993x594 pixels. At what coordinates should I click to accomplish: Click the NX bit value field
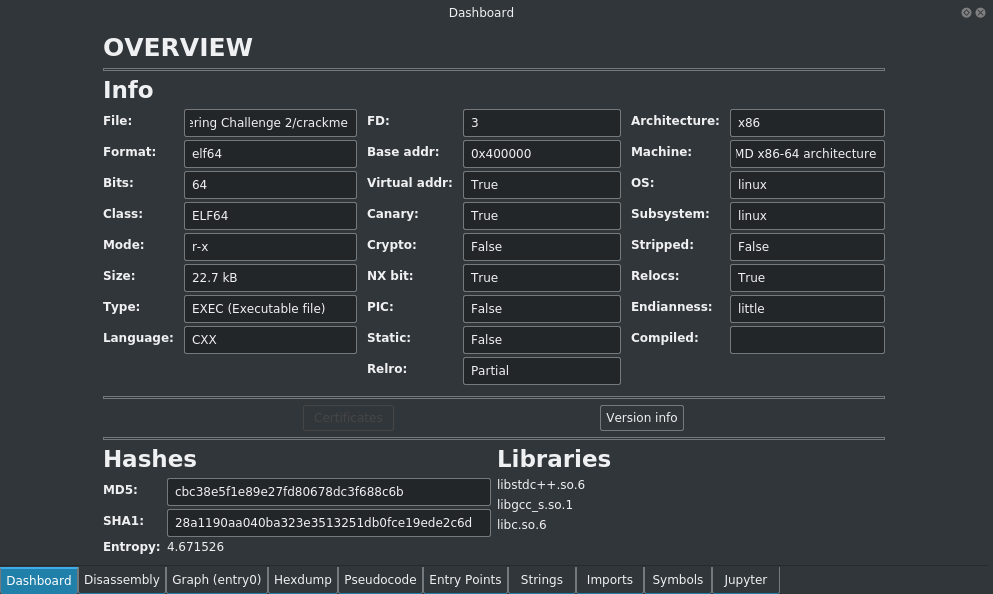tap(541, 278)
